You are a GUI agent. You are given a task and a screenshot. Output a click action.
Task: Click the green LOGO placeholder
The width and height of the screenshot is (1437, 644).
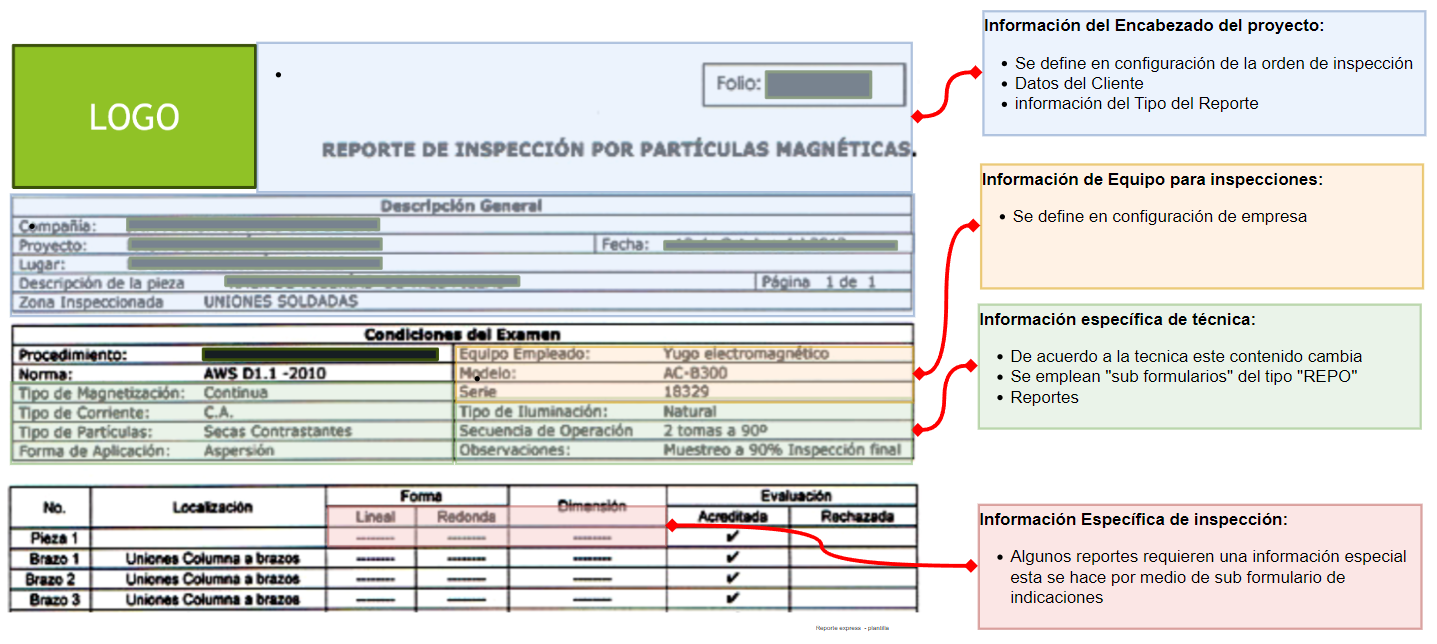coord(134,117)
